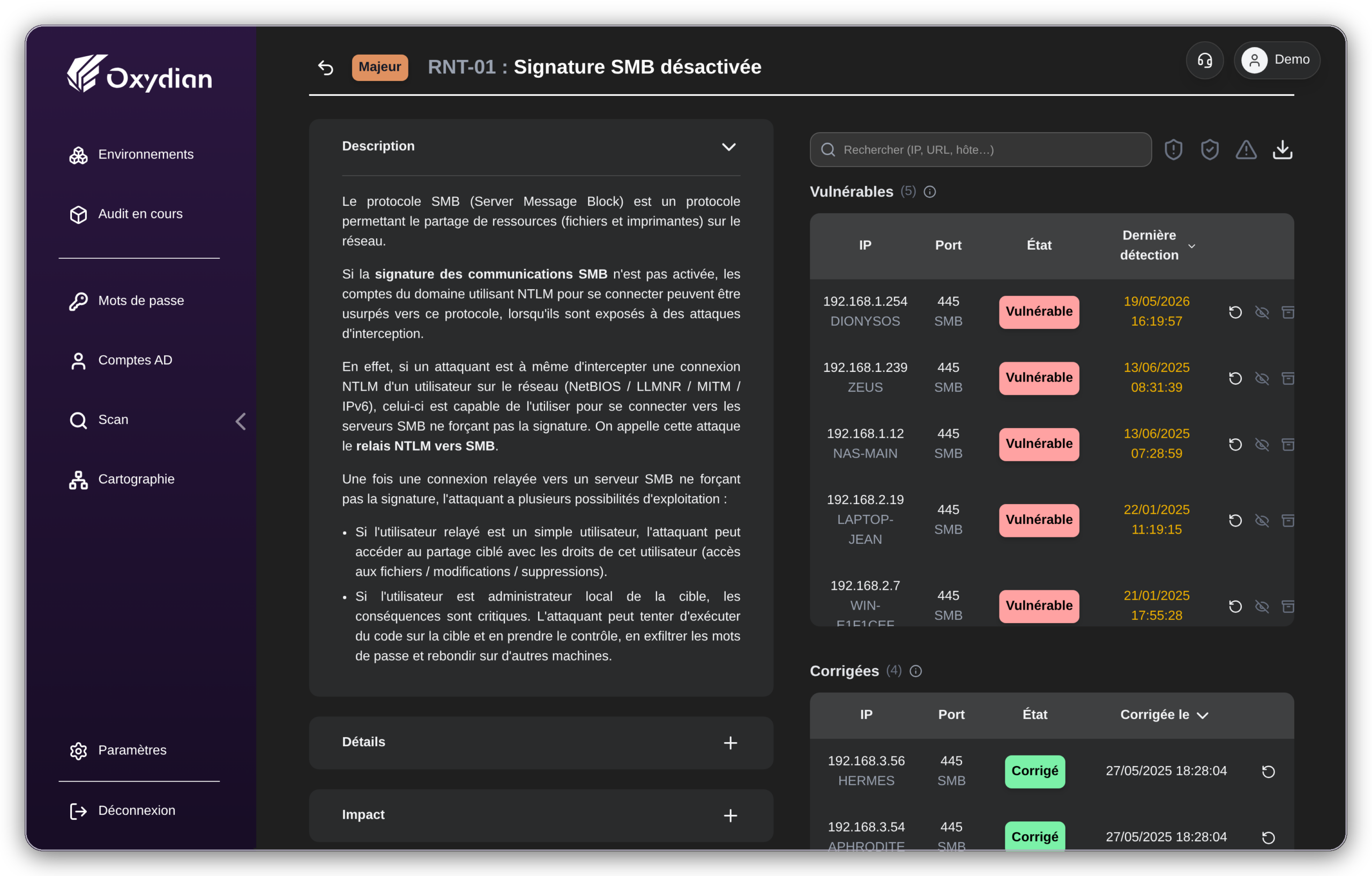Click the shield with checkmark filter icon
This screenshot has width=1372, height=876.
(x=1210, y=150)
